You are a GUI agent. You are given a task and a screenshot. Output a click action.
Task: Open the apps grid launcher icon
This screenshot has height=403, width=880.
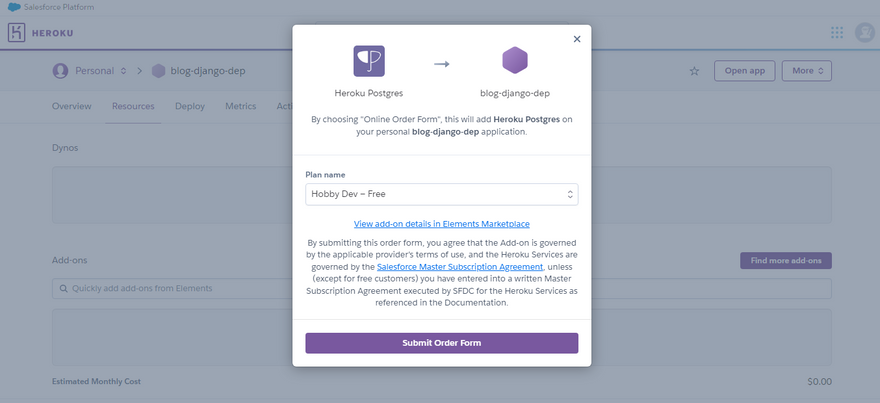[x=837, y=33]
